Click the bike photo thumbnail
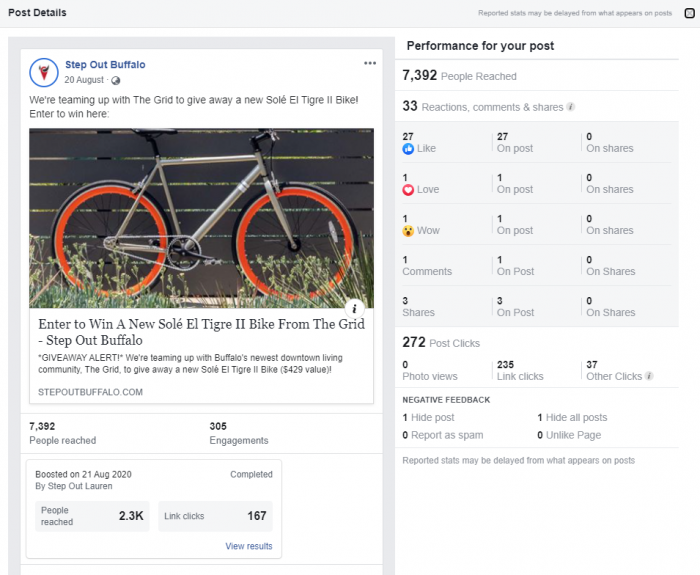 tap(201, 218)
